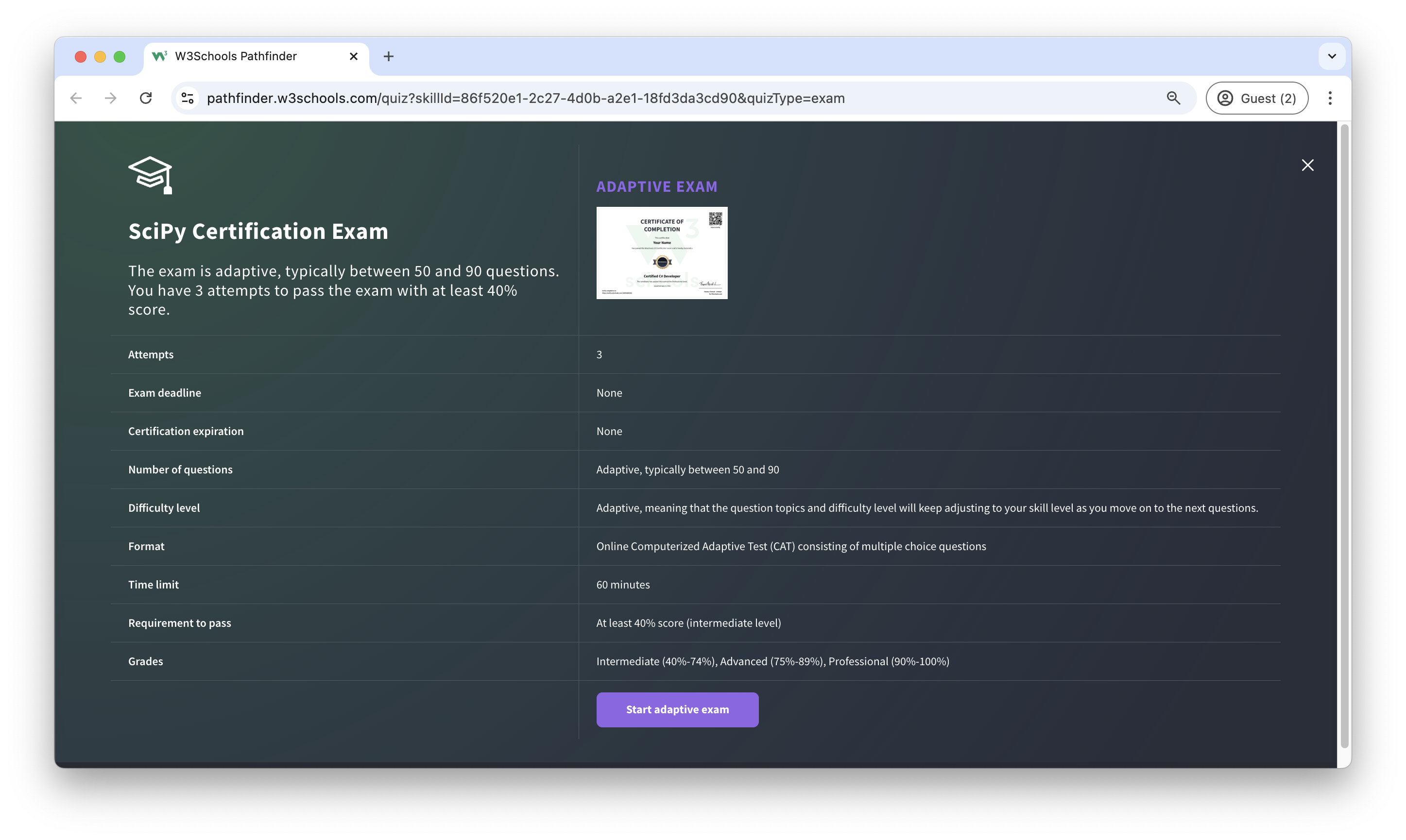Click the certificate of completion thumbnail
The image size is (1406, 840).
(x=661, y=252)
